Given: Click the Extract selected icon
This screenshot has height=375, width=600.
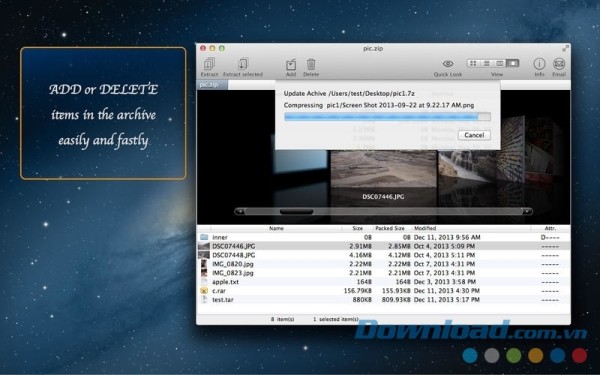Looking at the screenshot, I should tap(243, 64).
